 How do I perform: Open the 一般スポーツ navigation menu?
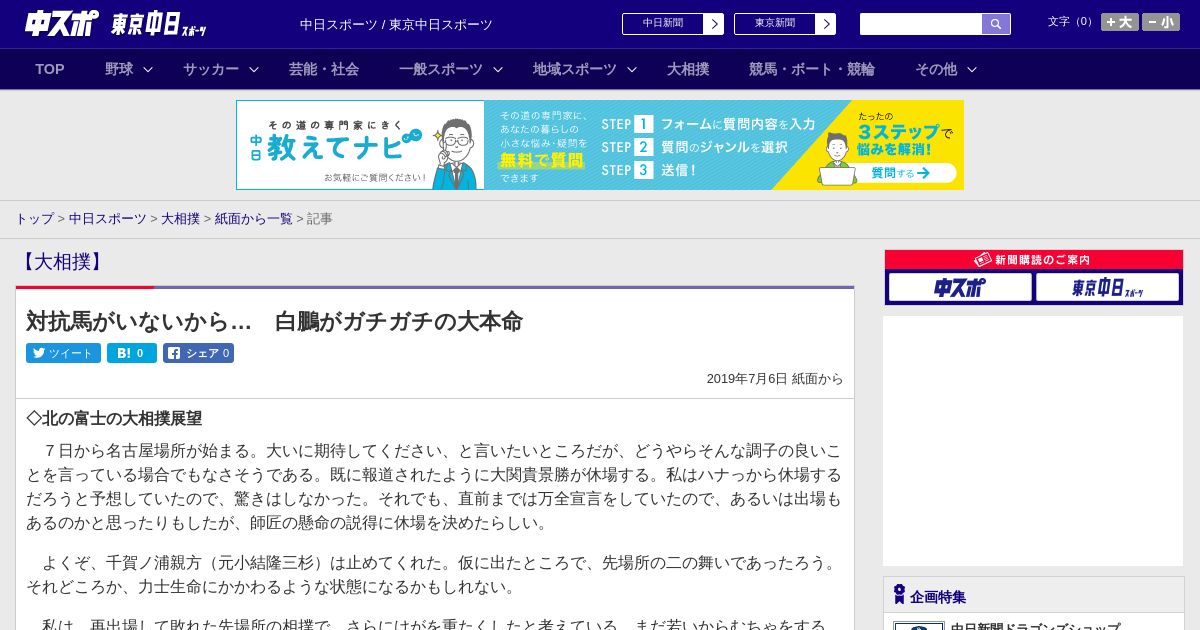[x=441, y=69]
